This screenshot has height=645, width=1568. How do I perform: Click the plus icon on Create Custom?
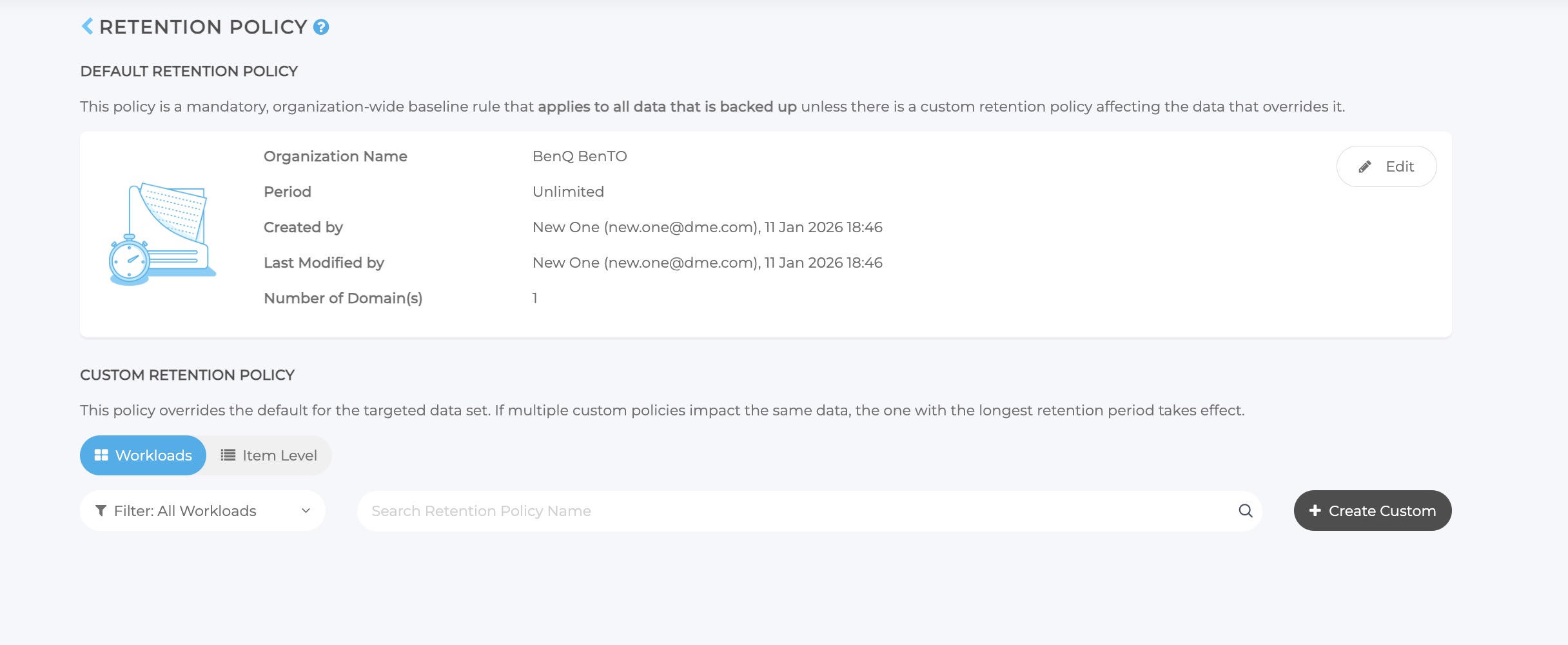(1315, 510)
